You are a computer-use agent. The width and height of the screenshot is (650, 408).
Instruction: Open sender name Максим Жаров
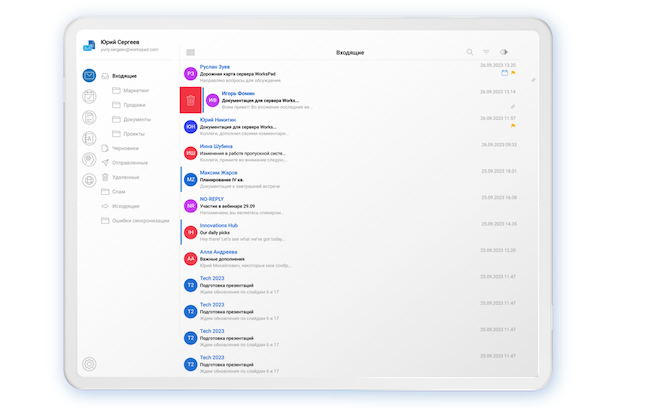click(218, 172)
